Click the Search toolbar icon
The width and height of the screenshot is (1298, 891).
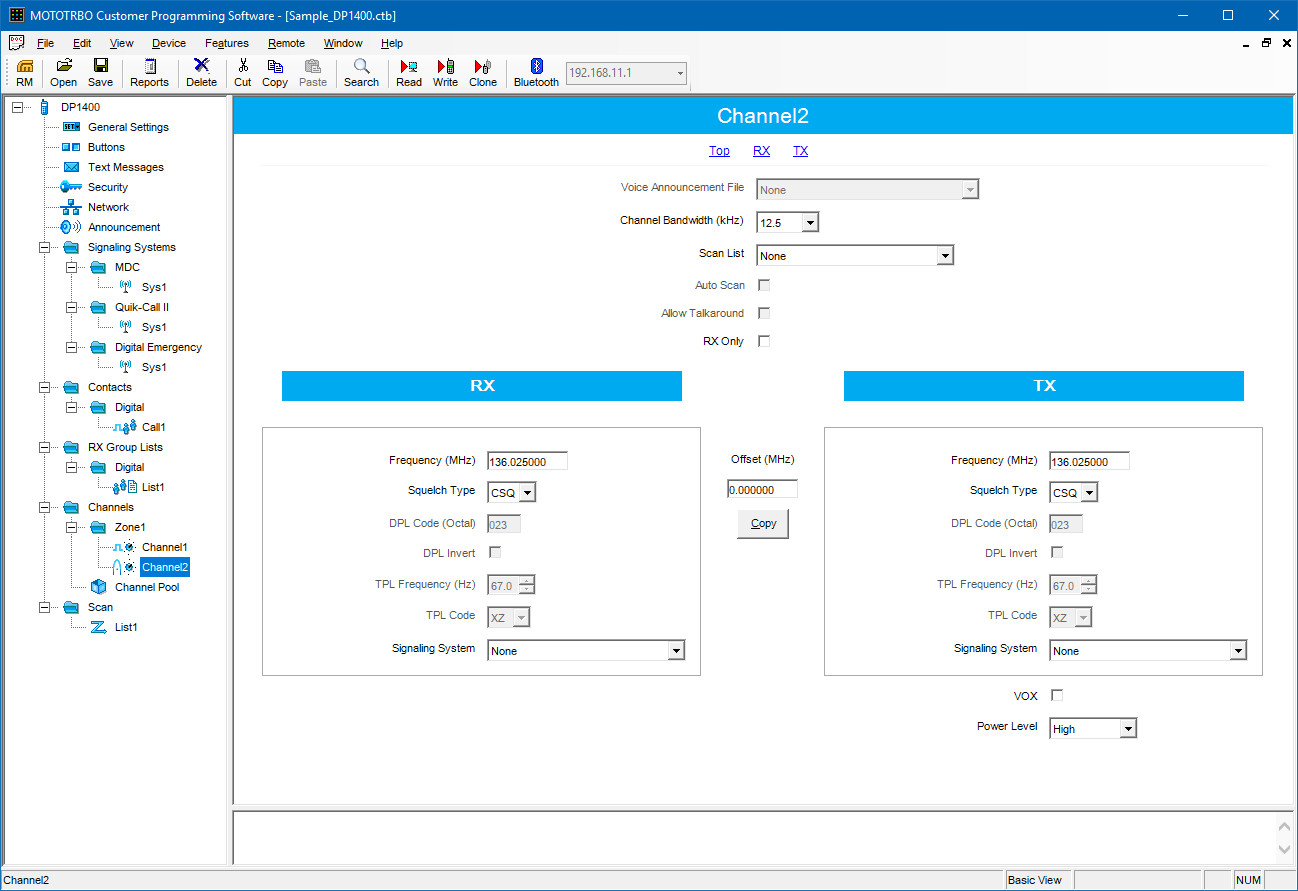(x=361, y=73)
